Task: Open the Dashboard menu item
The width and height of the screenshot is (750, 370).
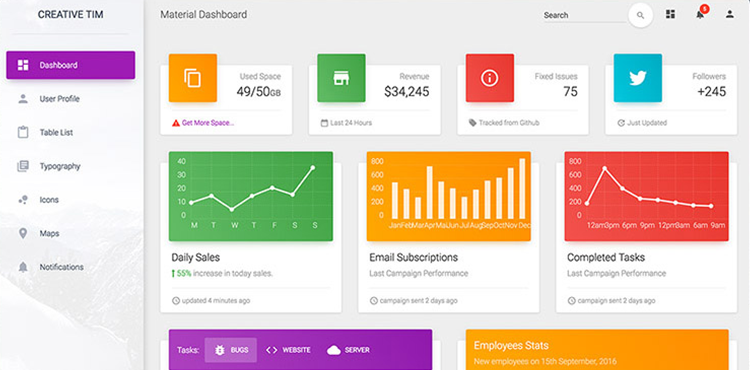Action: pos(71,65)
